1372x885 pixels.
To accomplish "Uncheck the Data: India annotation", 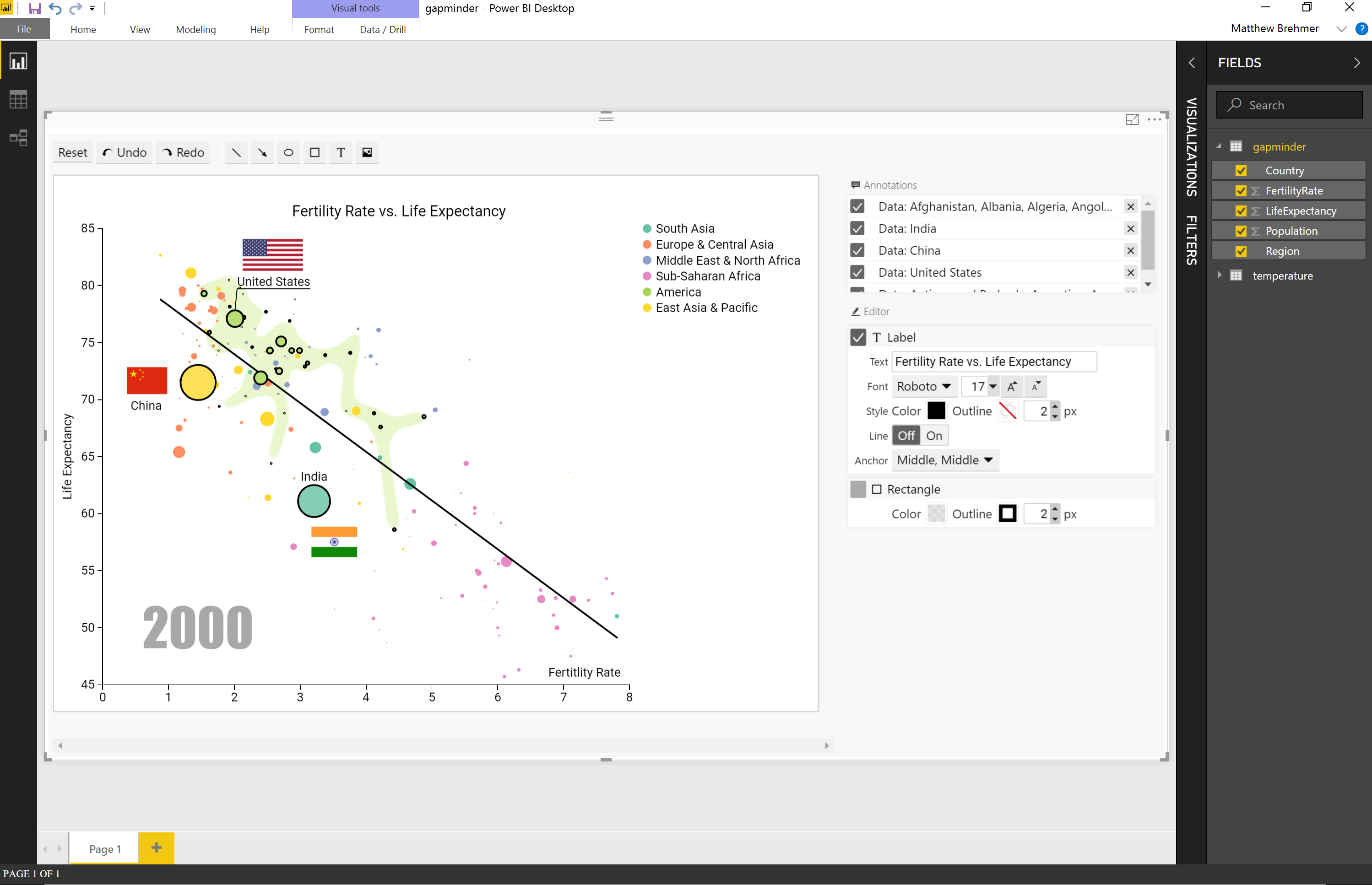I will click(857, 229).
